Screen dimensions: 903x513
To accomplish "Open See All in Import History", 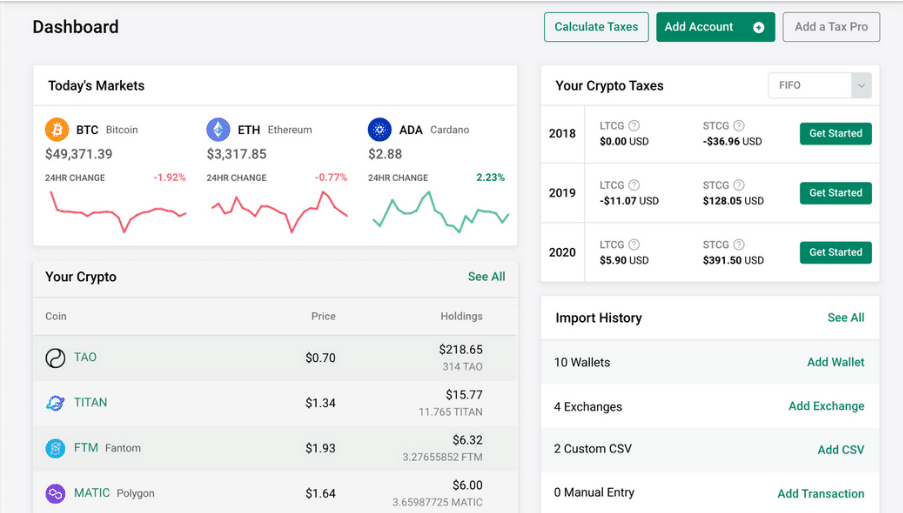I will 845,318.
